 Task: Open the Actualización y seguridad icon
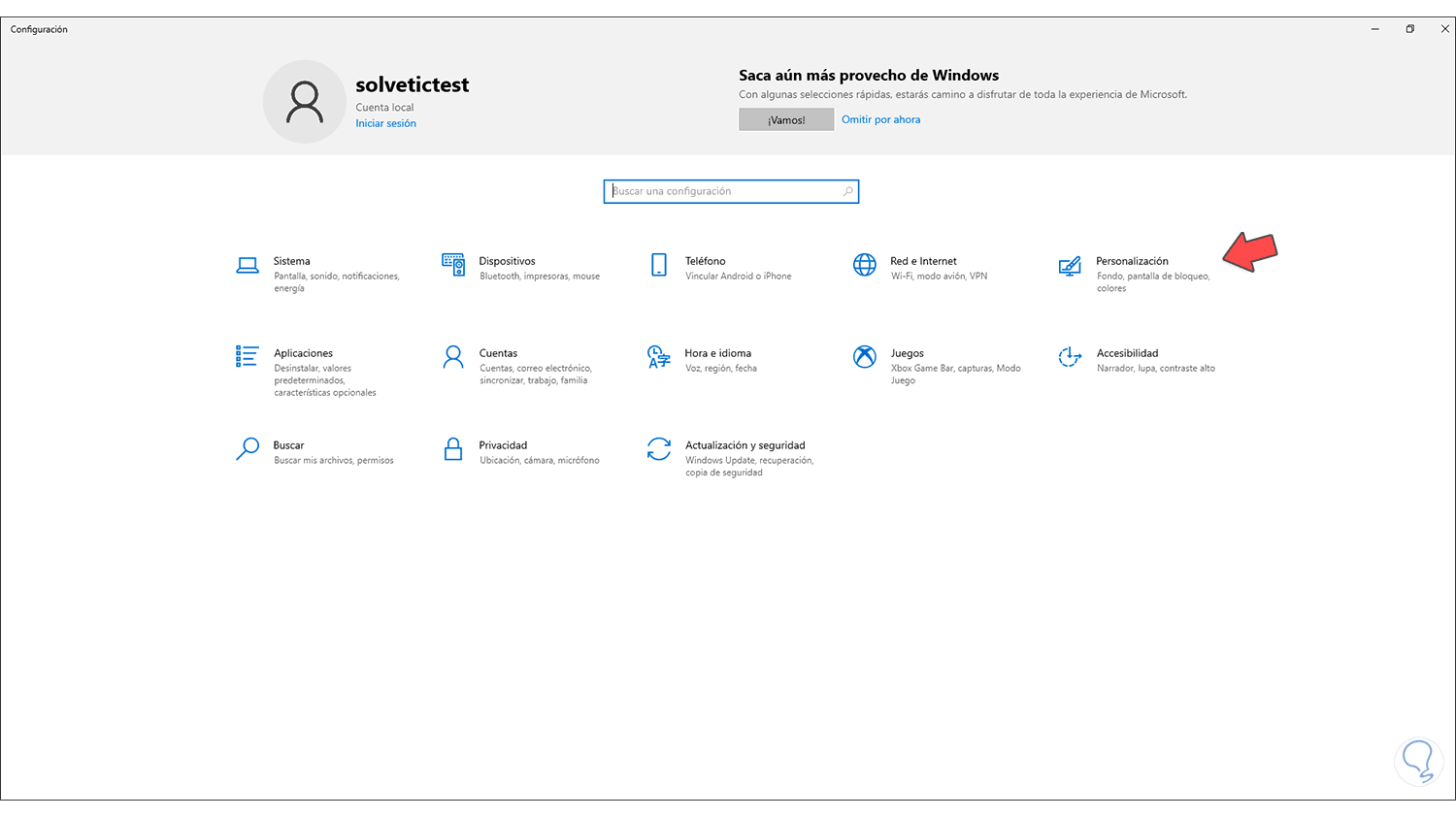[x=659, y=448]
